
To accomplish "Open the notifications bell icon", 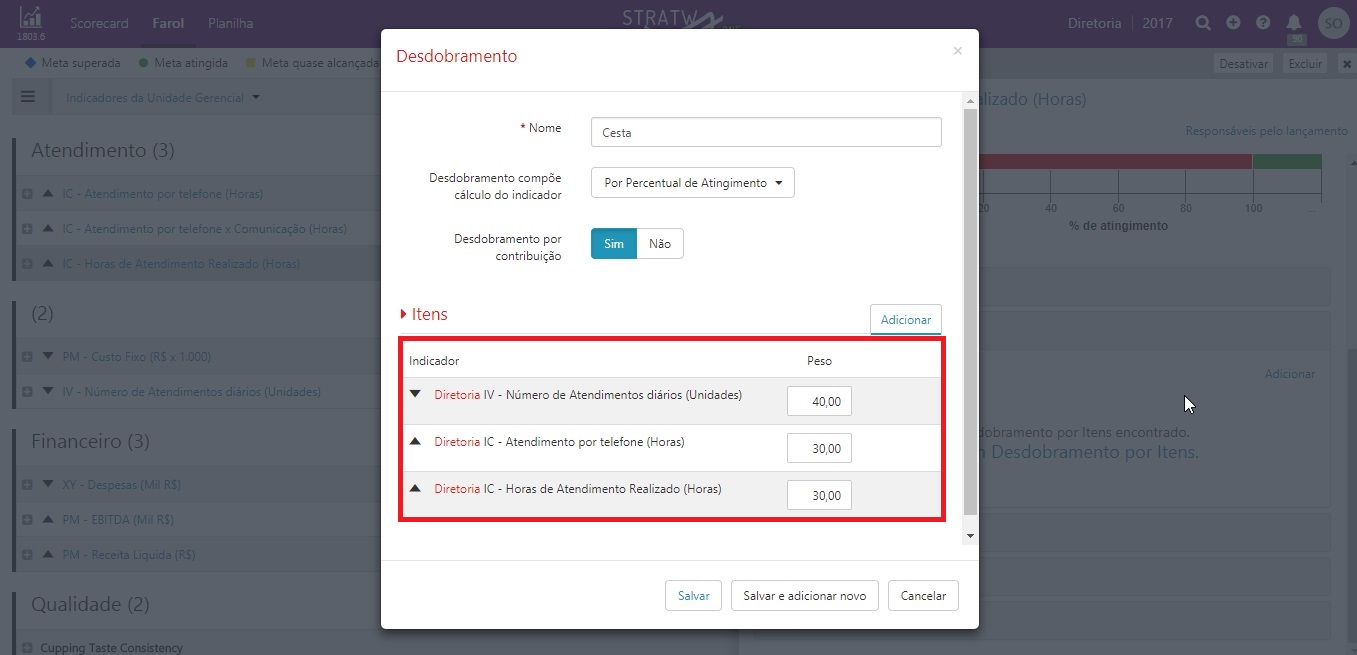I will coord(1294,22).
